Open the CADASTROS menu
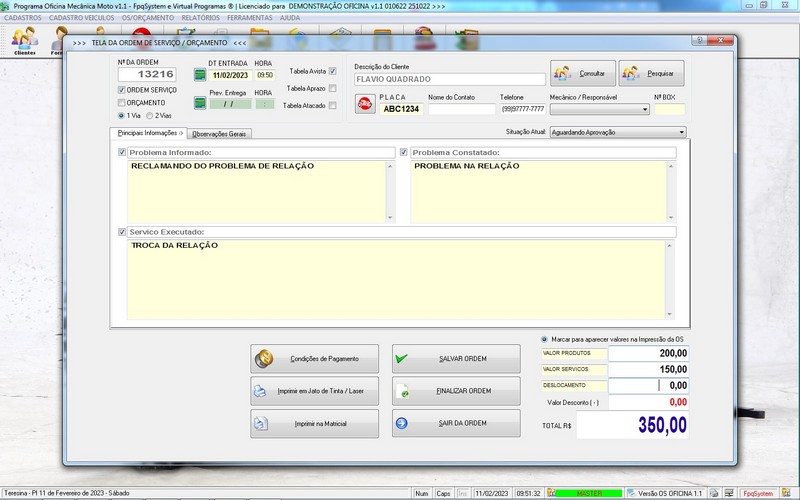This screenshot has width=800, height=500. (x=23, y=18)
